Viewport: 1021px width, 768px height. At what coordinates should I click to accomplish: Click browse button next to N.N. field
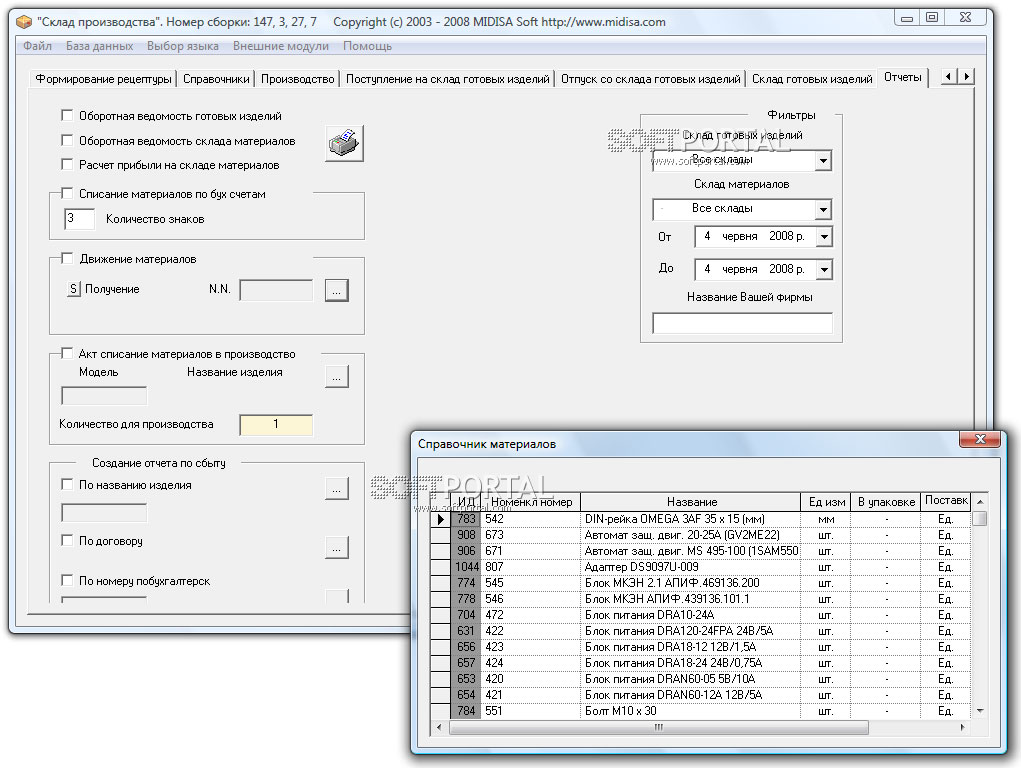(337, 291)
